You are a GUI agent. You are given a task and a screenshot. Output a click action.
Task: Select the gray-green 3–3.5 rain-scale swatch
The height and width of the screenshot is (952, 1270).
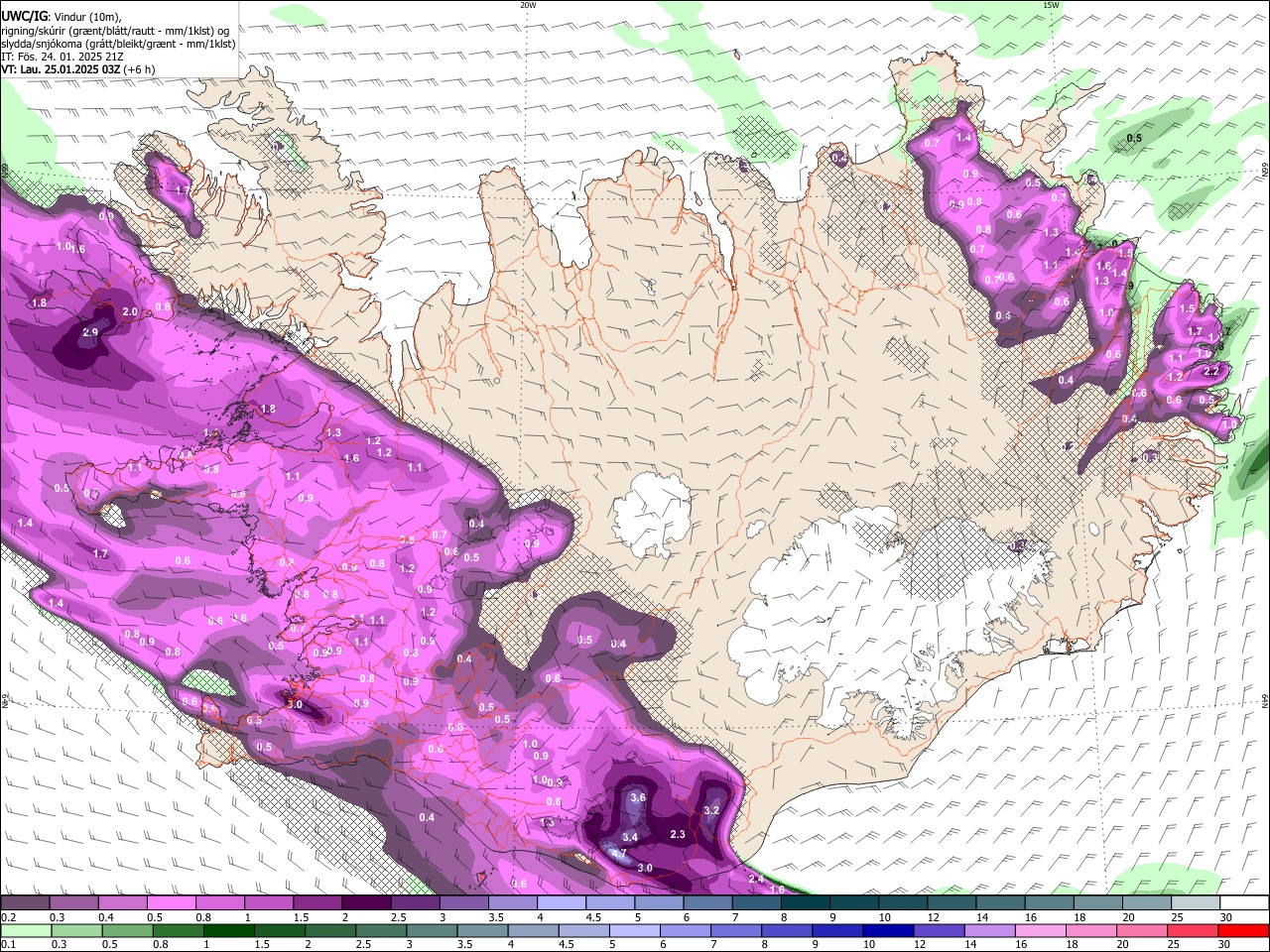pos(430,930)
